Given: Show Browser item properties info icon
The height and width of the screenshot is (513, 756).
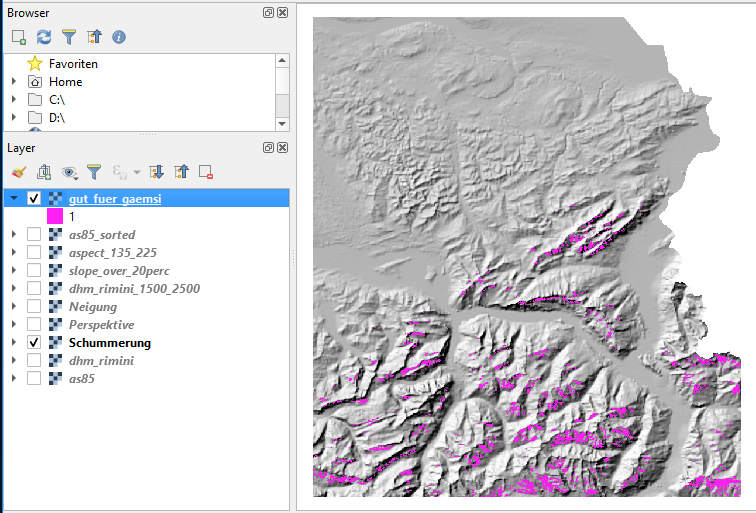Looking at the screenshot, I should 119,37.
